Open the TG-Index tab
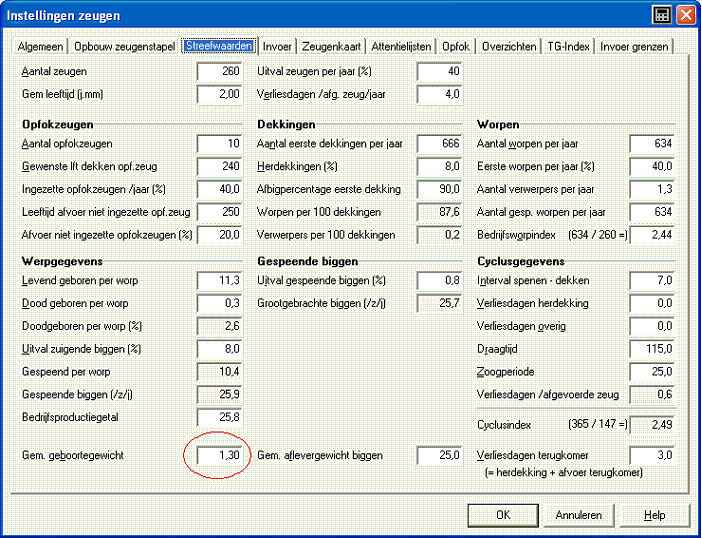The height and width of the screenshot is (538, 702). (568, 47)
